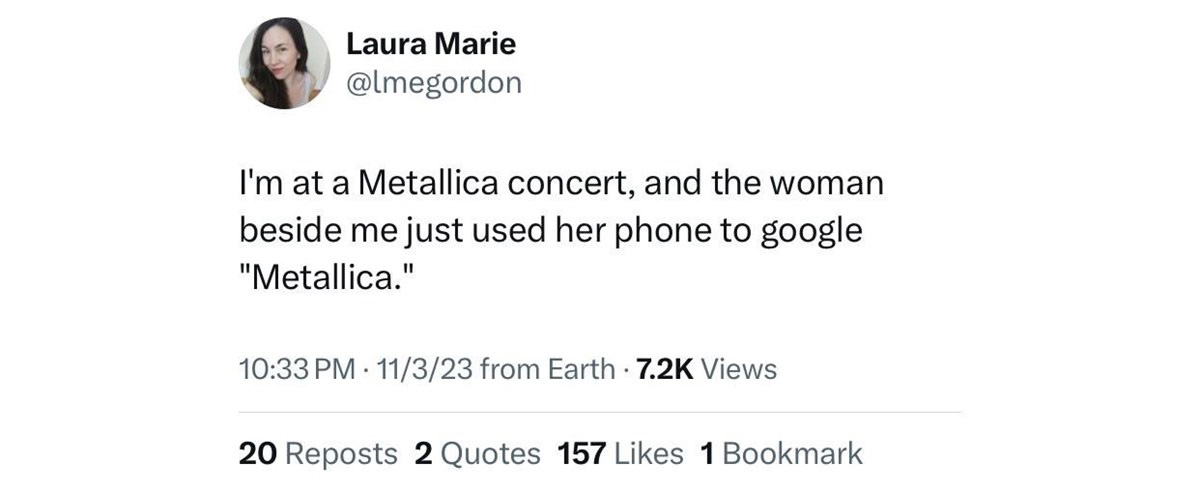Select the 11/3/23 date text

point(420,369)
